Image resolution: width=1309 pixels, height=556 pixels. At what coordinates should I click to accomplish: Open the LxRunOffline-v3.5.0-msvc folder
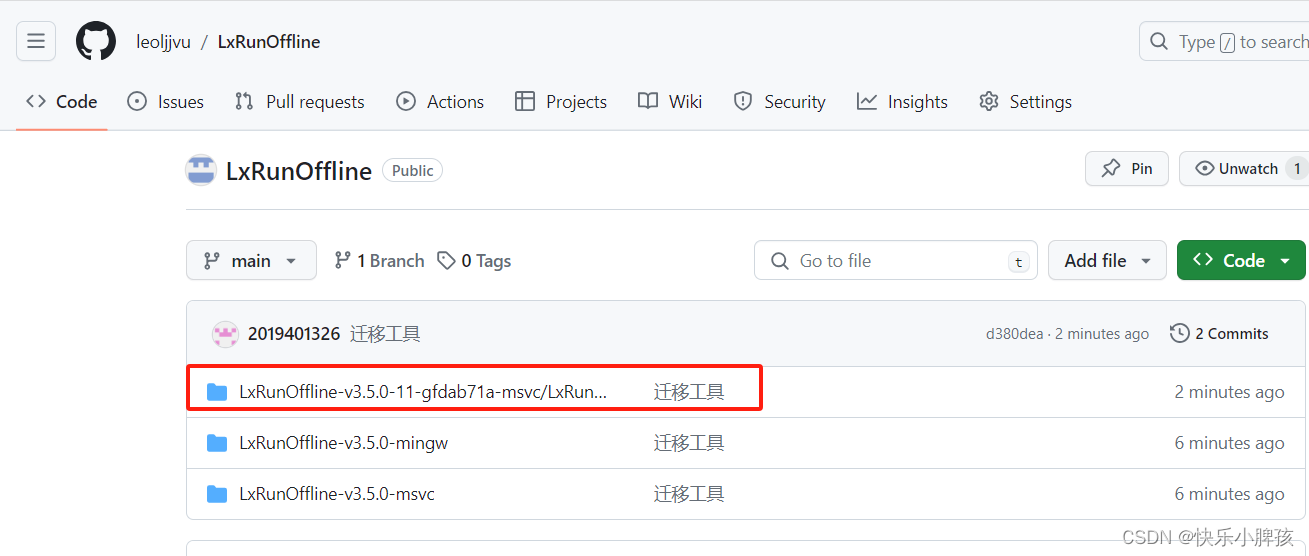337,494
